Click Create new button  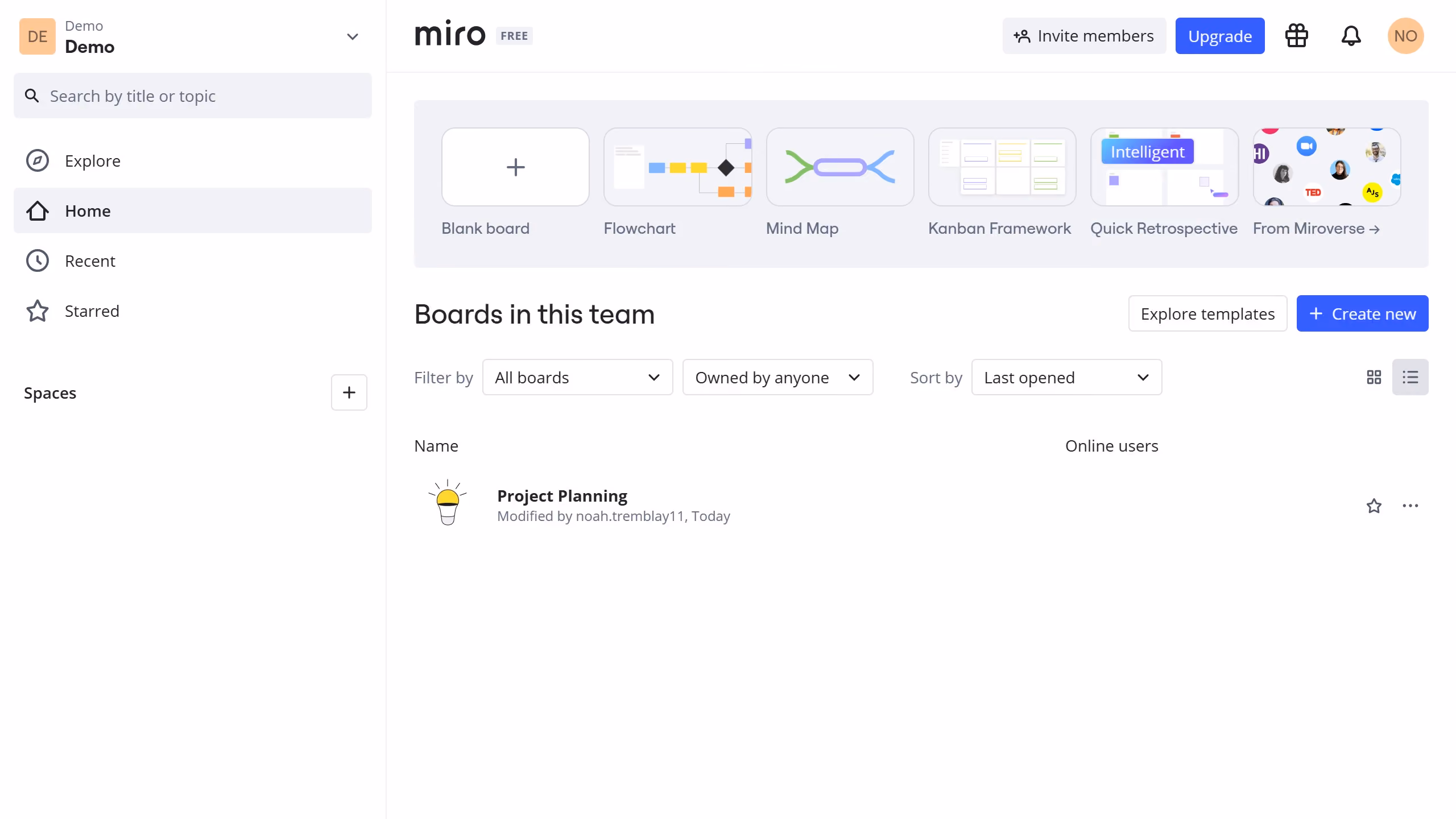tap(1362, 313)
